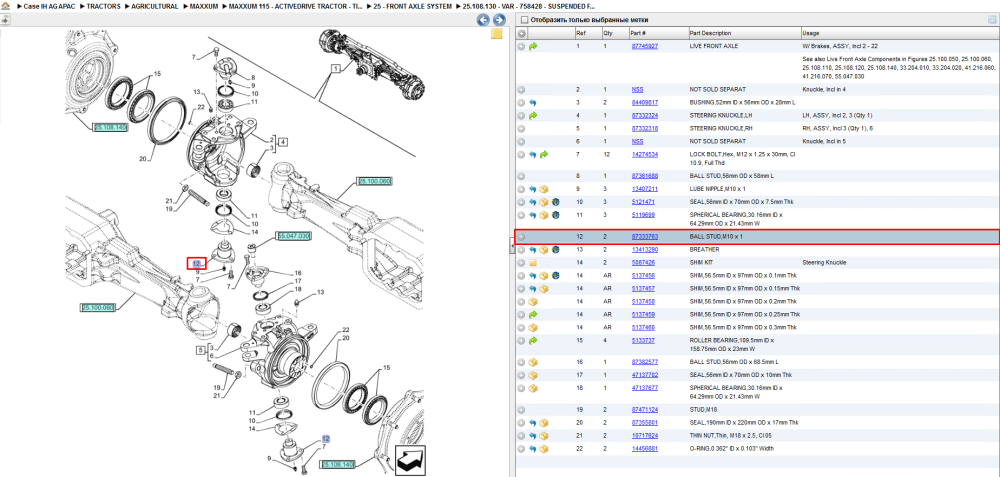Click box icon on SHIM 0.2mm row
This screenshot has height=477, width=1000.
click(533, 302)
